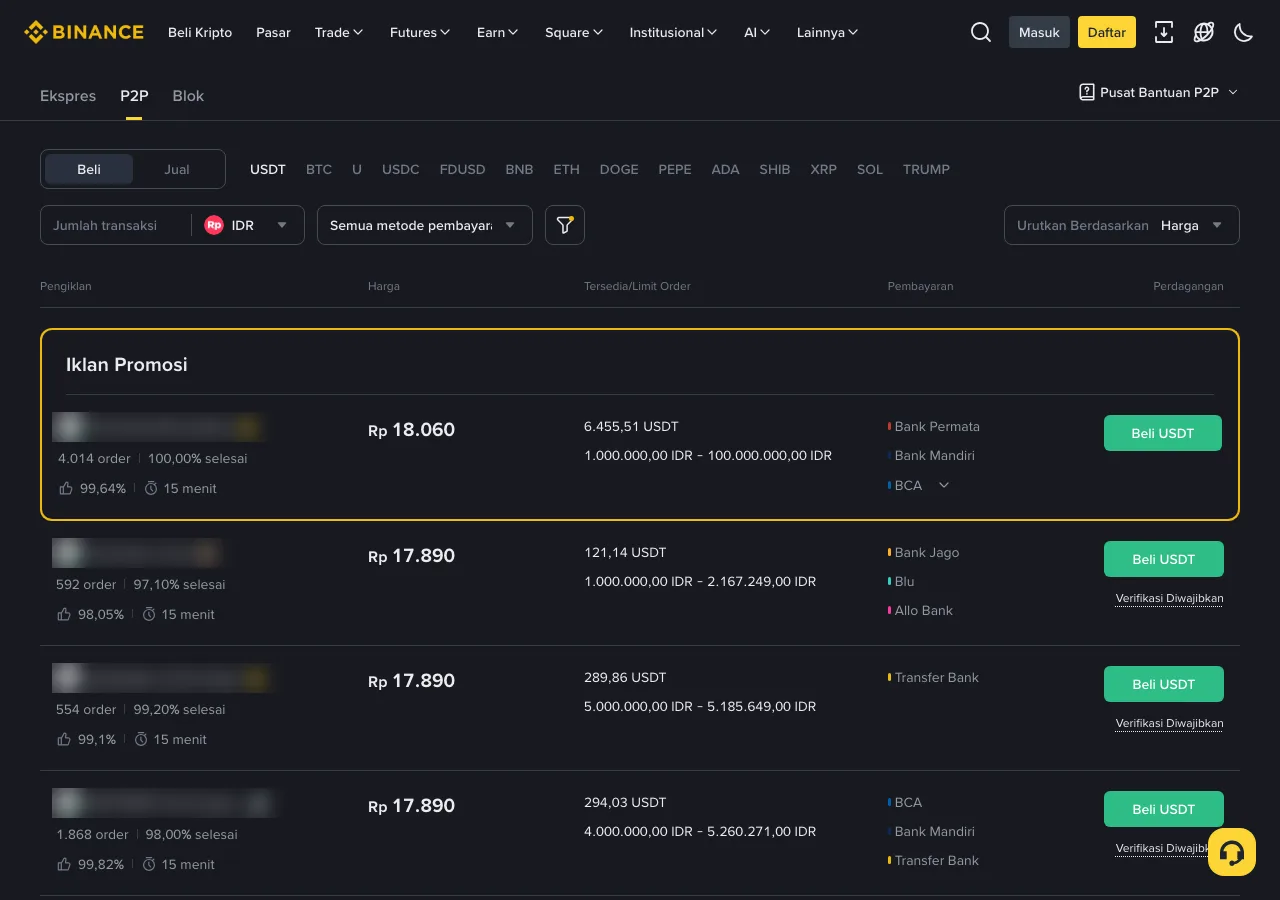Select the BNB coin tab
The height and width of the screenshot is (900, 1280).
pyautogui.click(x=519, y=169)
